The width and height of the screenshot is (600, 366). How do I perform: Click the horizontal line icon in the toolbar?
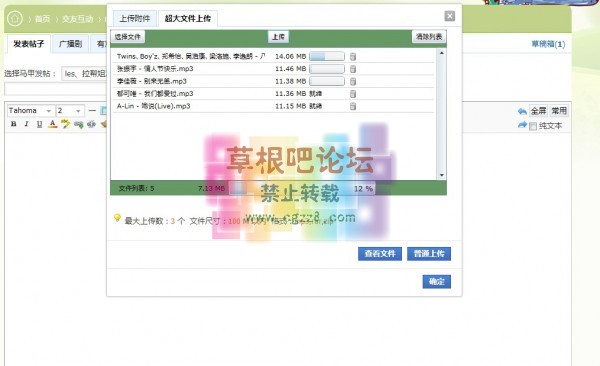click(92, 111)
